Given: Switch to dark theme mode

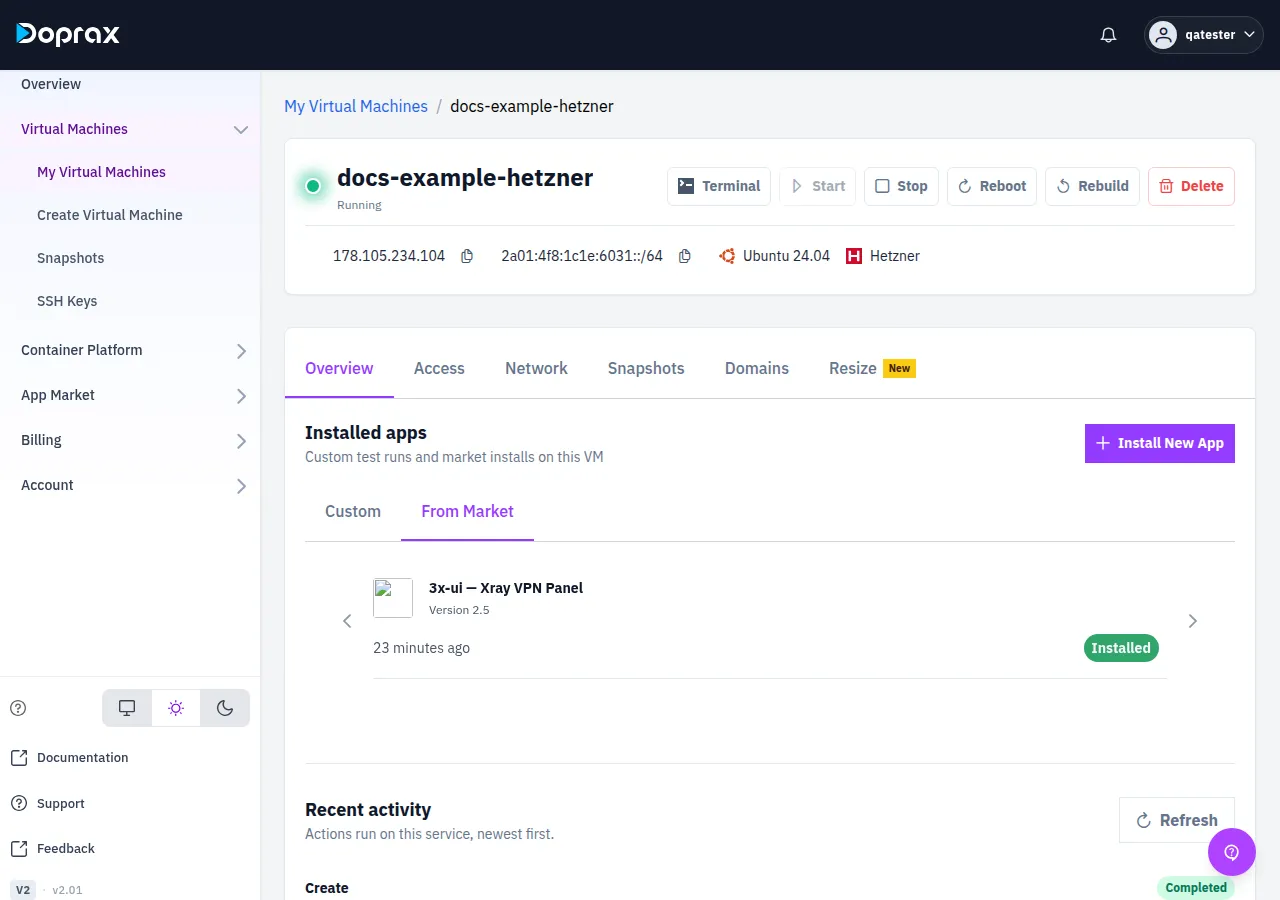Looking at the screenshot, I should [225, 708].
